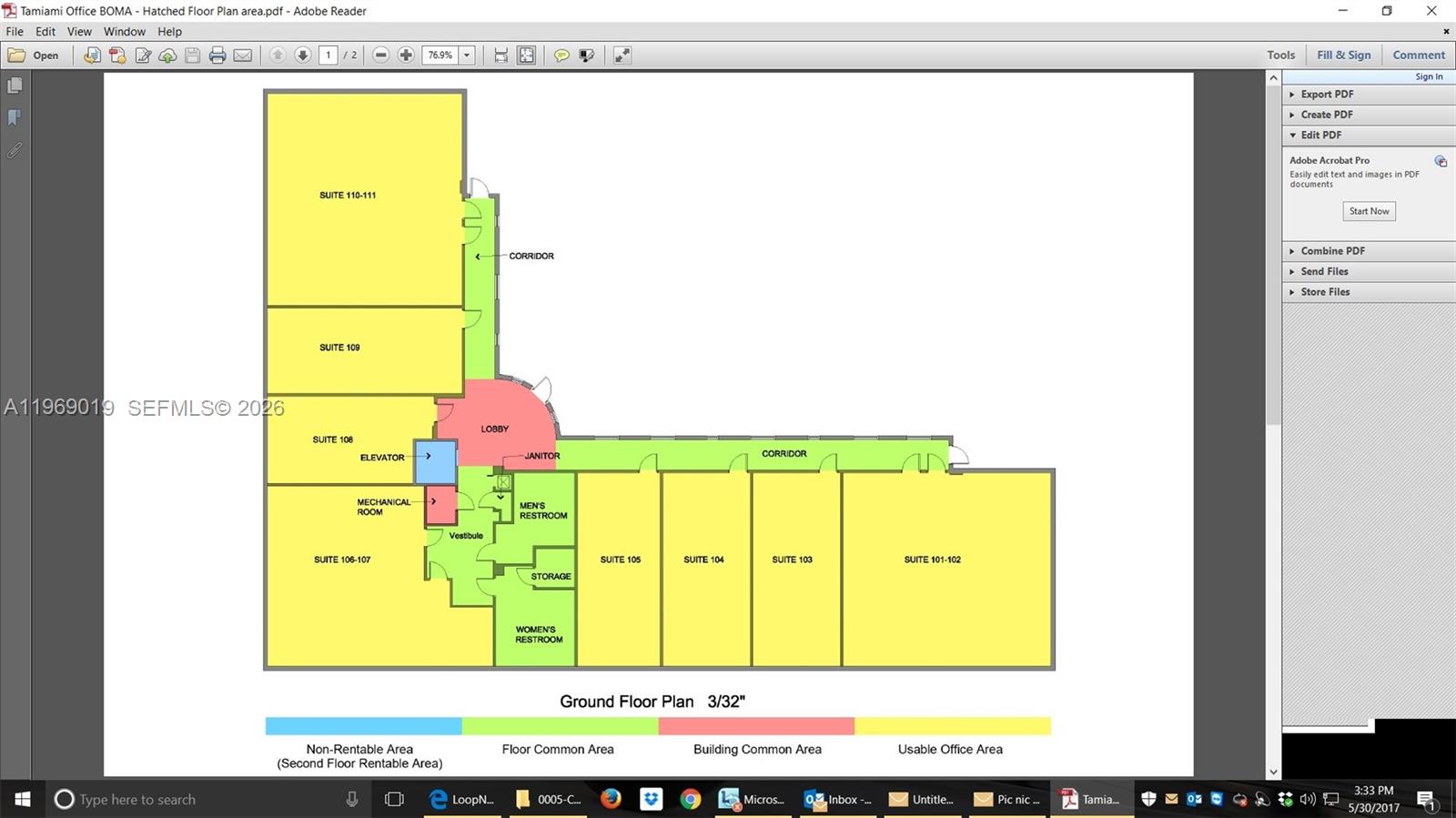1456x818 pixels.
Task: Zoom out with the minus button
Action: click(x=381, y=56)
